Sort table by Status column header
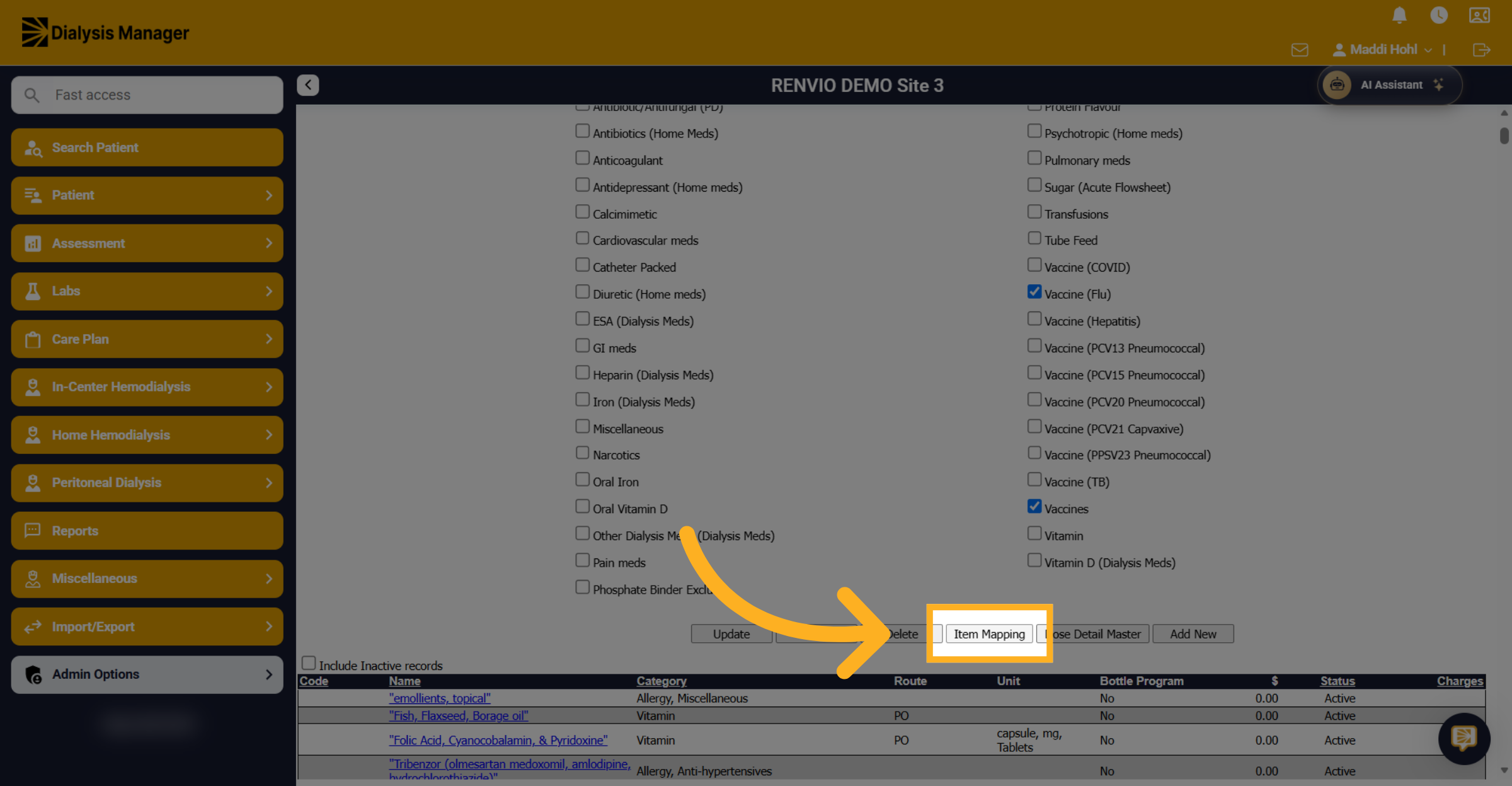 coord(1337,681)
